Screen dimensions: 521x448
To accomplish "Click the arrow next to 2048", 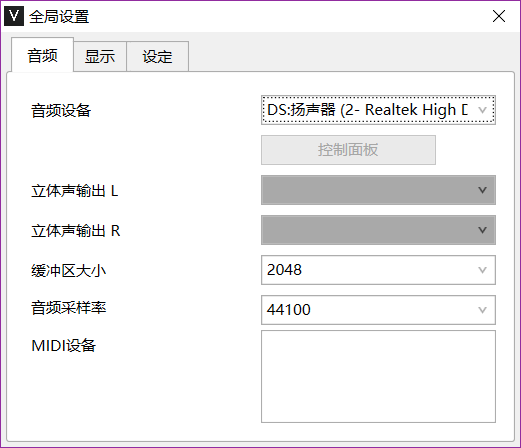I will [482, 270].
